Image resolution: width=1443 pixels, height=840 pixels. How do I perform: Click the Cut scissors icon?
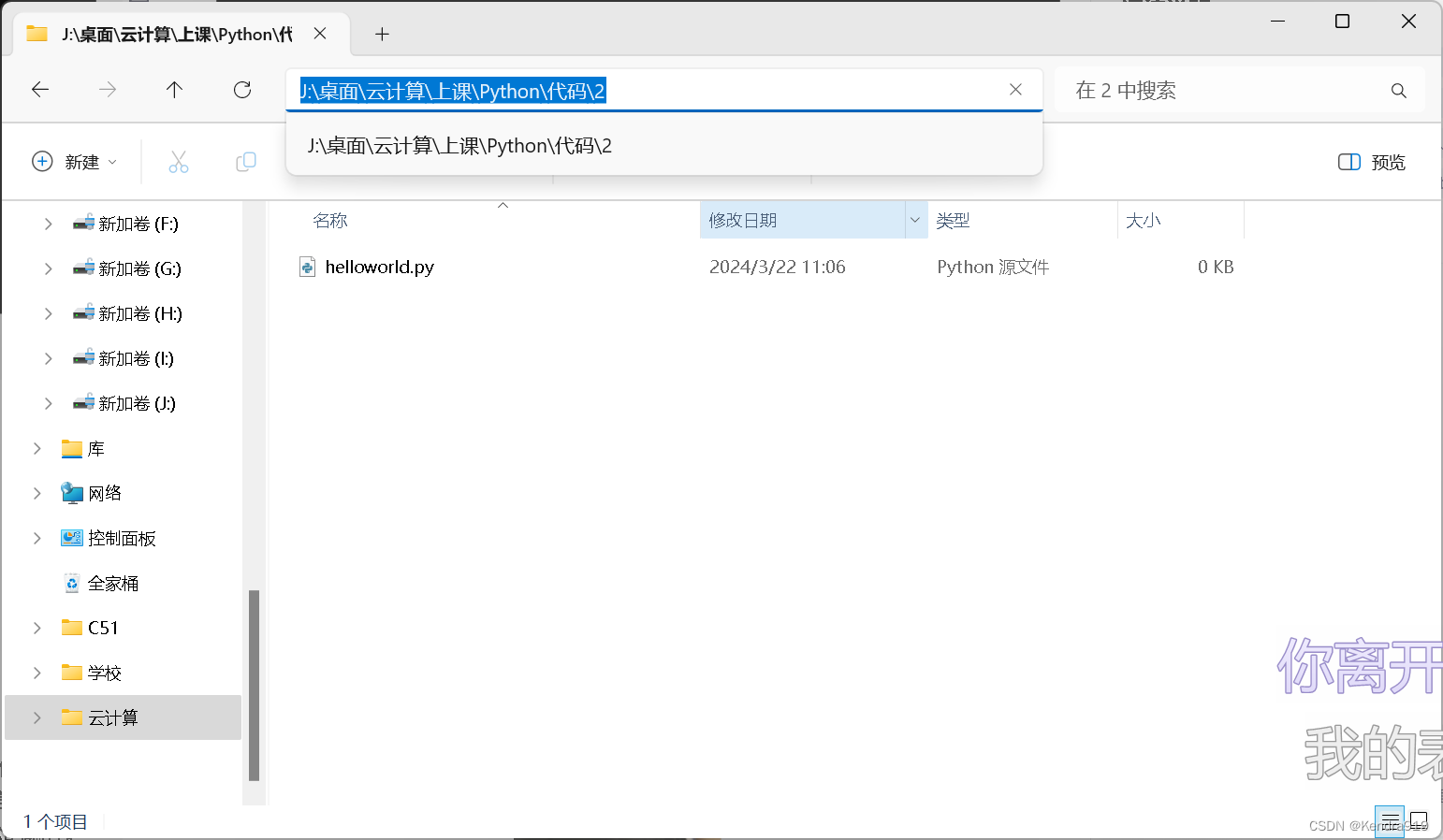(x=179, y=162)
